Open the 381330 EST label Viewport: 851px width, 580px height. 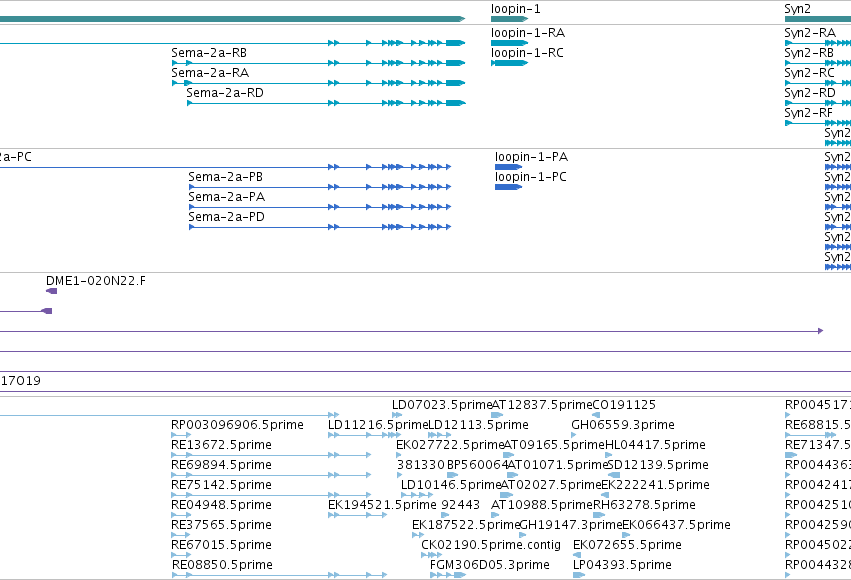[421, 466]
